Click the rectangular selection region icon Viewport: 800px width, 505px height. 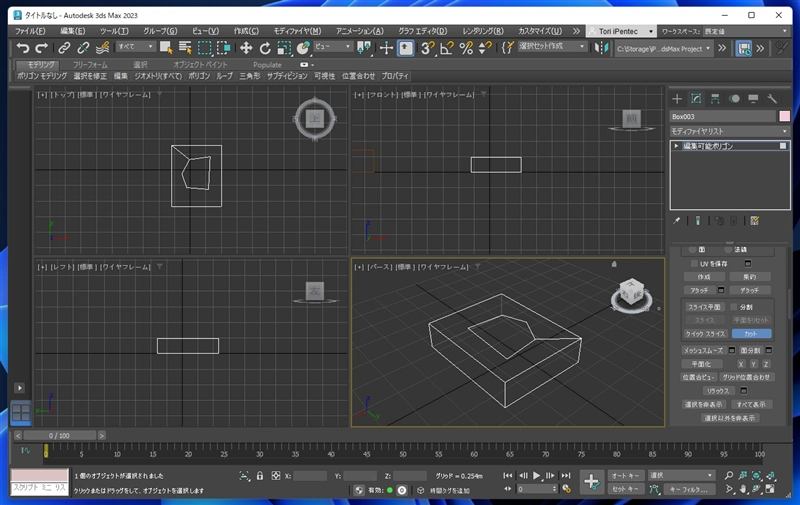coord(205,48)
